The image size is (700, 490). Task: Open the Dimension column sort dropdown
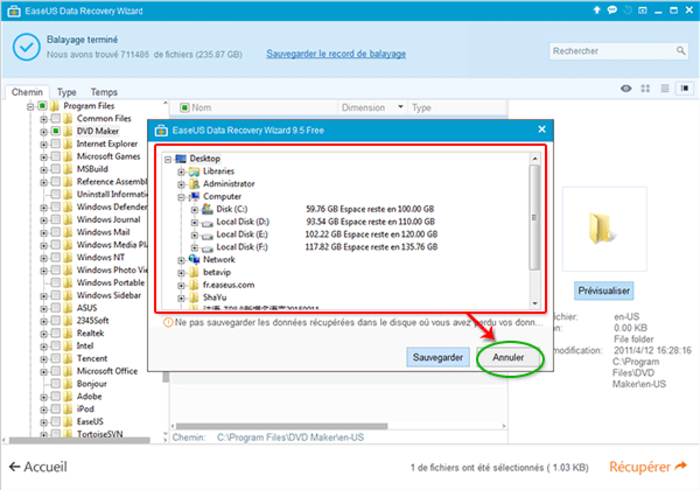pyautogui.click(x=400, y=107)
